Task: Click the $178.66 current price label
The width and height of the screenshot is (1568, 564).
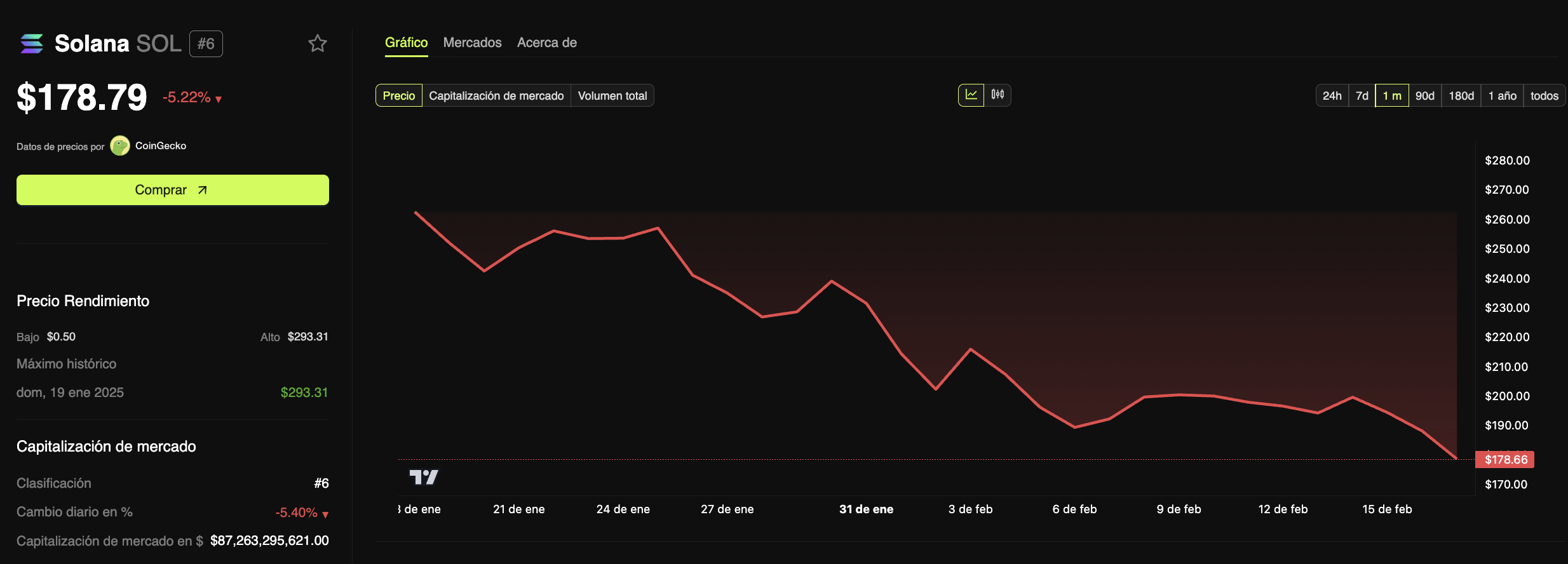Action: [x=1505, y=460]
